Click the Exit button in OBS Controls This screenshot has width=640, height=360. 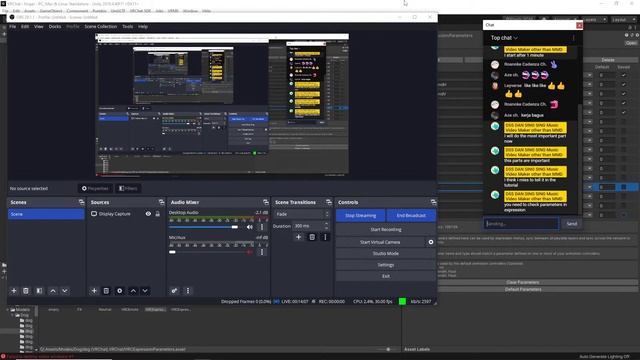tap(386, 276)
